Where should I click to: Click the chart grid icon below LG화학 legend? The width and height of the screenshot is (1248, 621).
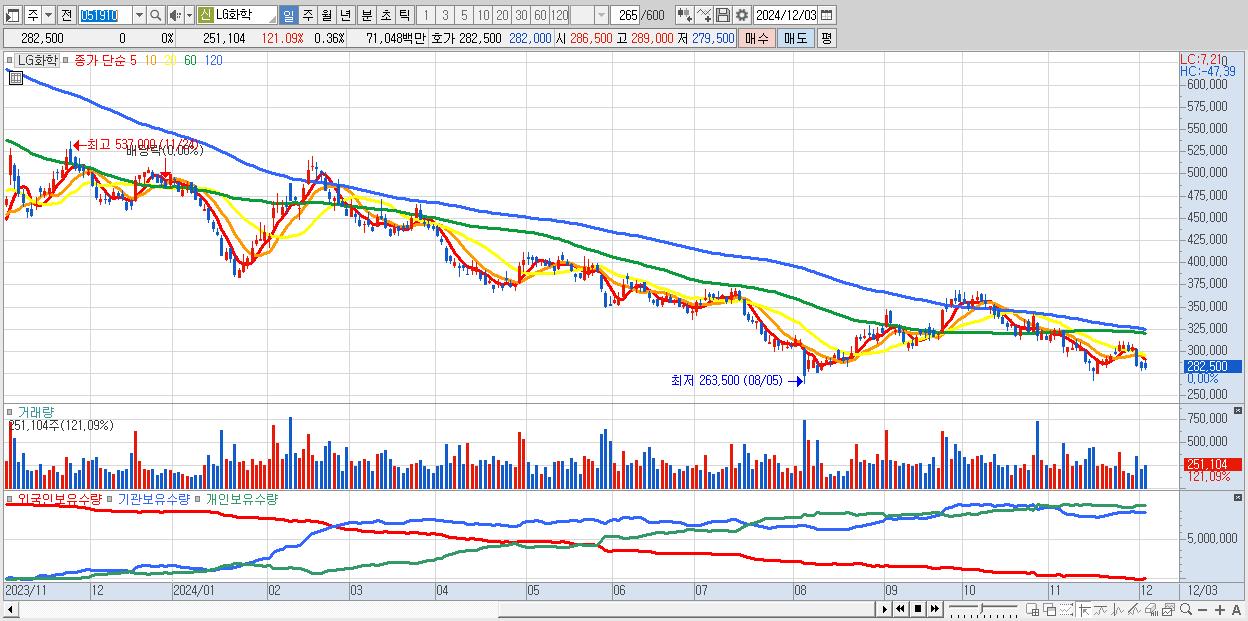coord(15,77)
